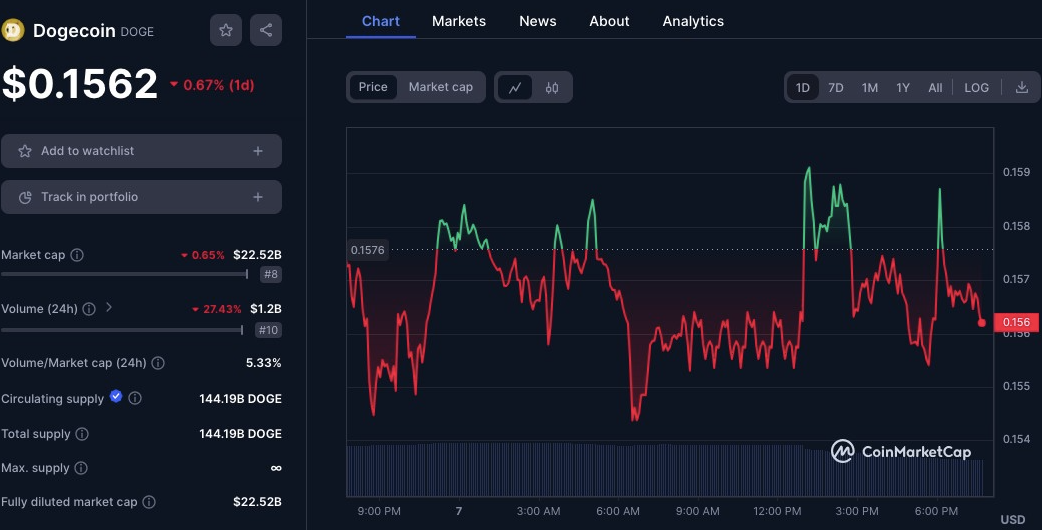Toggle LOG scale
This screenshot has height=530, width=1042.
coord(976,88)
